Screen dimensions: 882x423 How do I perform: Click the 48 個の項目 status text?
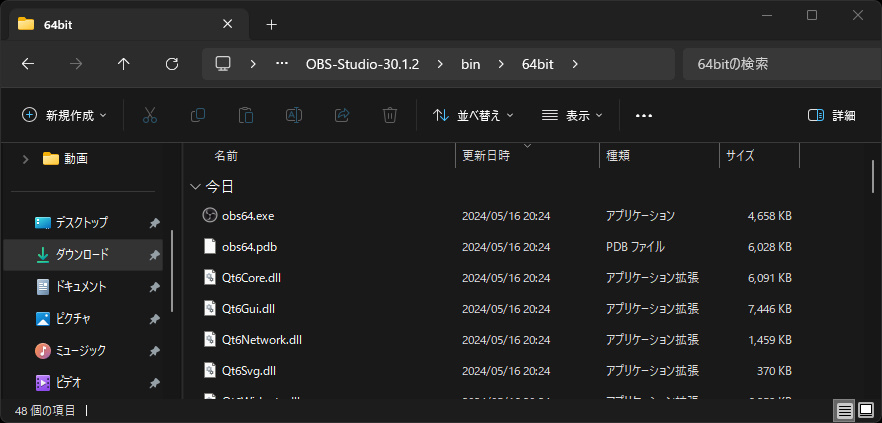pos(45,411)
